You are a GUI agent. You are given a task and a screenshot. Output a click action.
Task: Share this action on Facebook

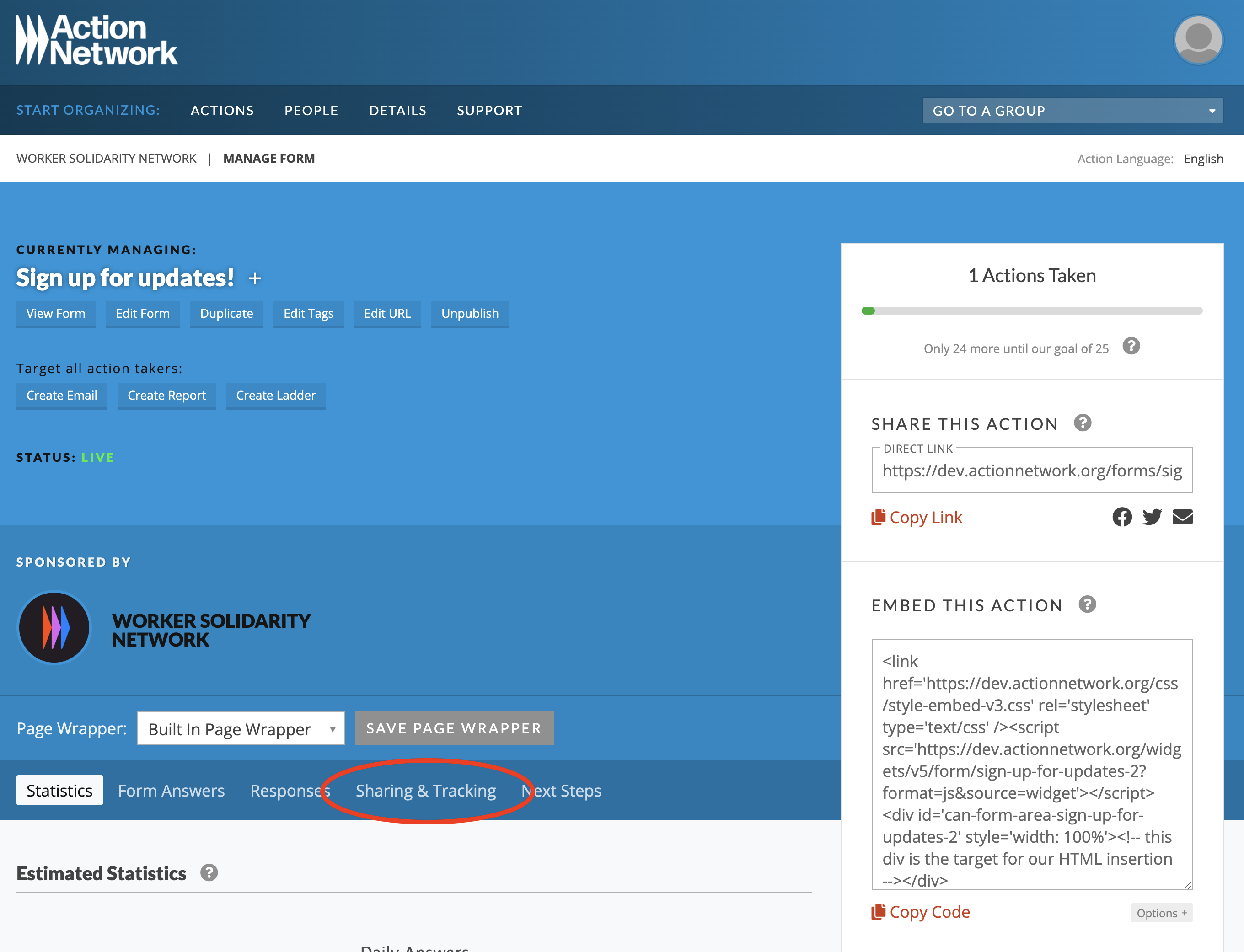pyautogui.click(x=1121, y=517)
